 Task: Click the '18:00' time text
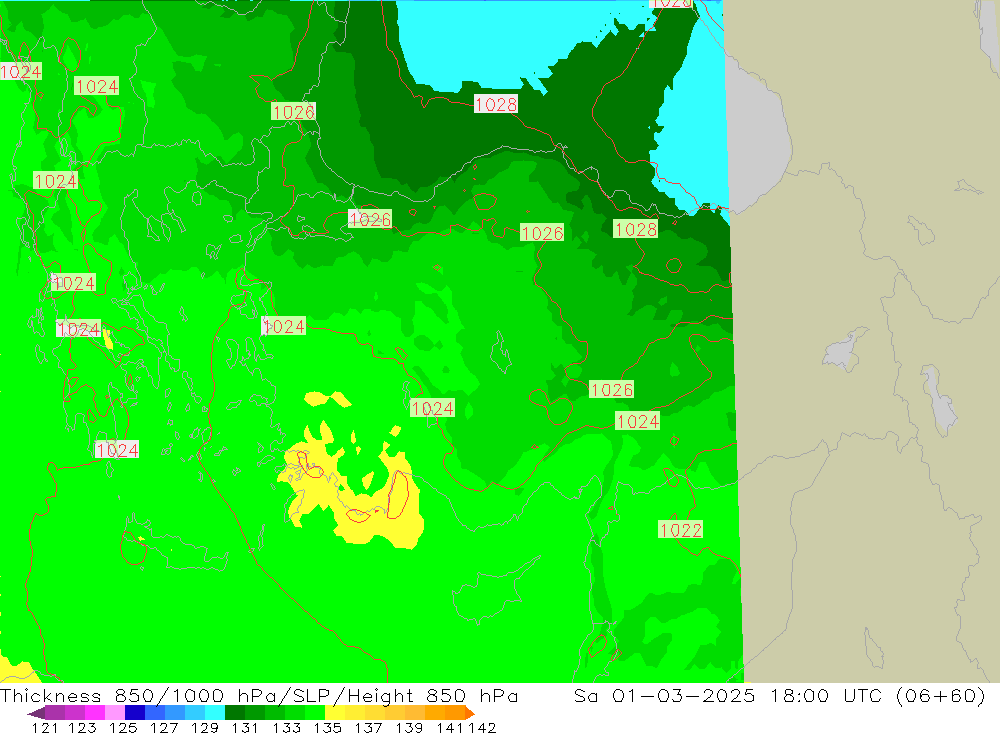pos(799,695)
